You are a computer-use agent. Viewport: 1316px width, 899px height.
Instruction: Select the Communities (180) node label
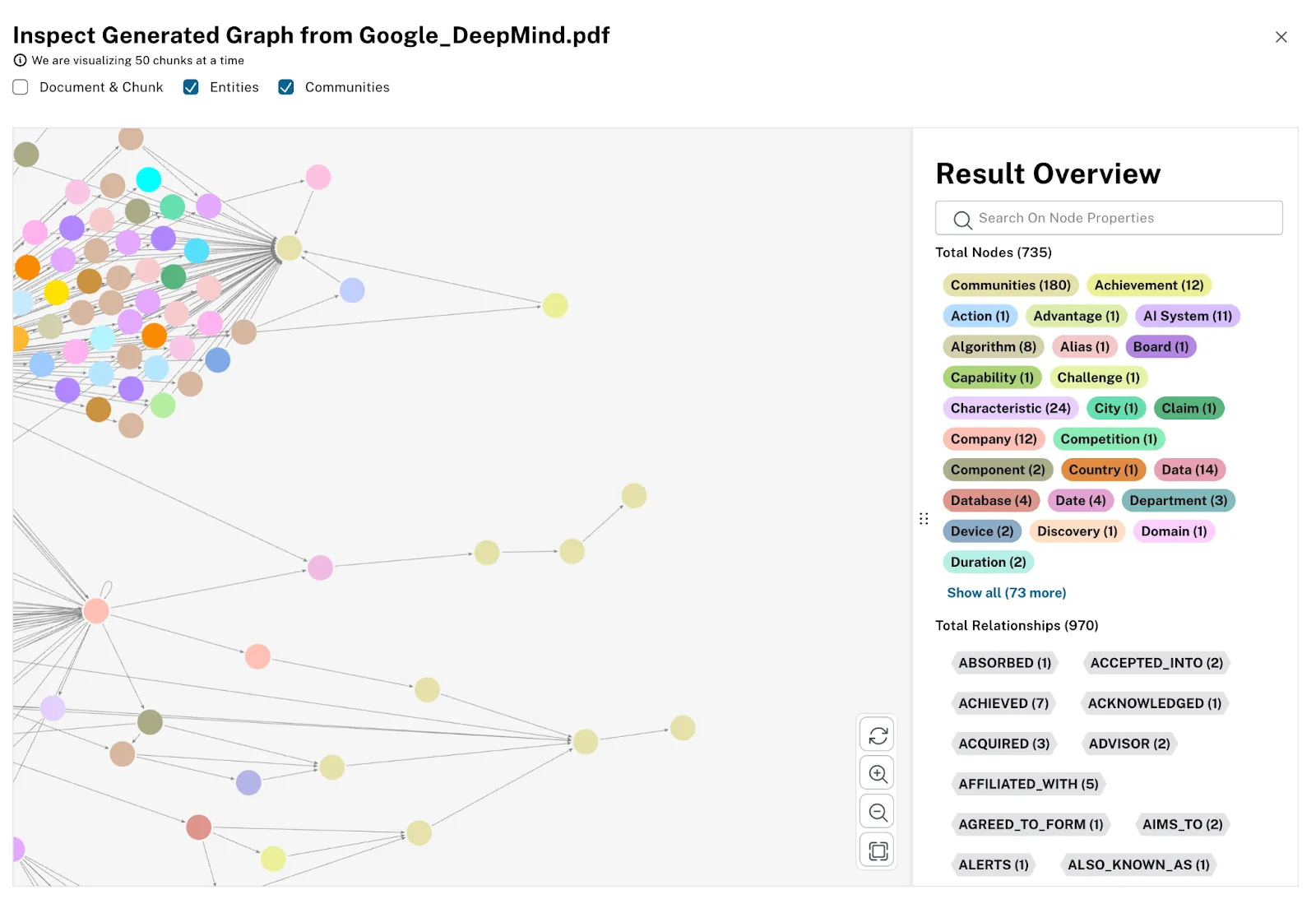[x=1010, y=285]
